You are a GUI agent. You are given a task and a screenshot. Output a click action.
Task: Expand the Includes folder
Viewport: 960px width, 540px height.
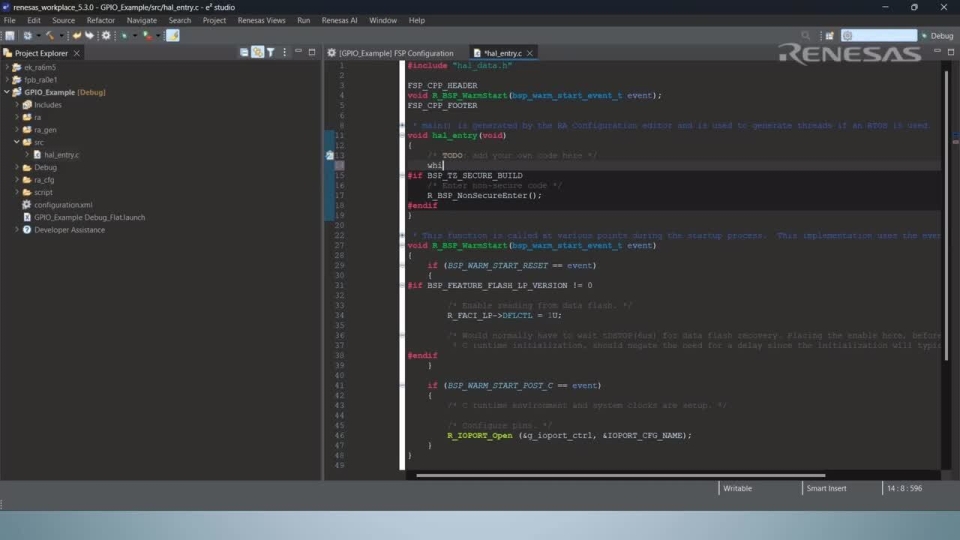tap(17, 105)
